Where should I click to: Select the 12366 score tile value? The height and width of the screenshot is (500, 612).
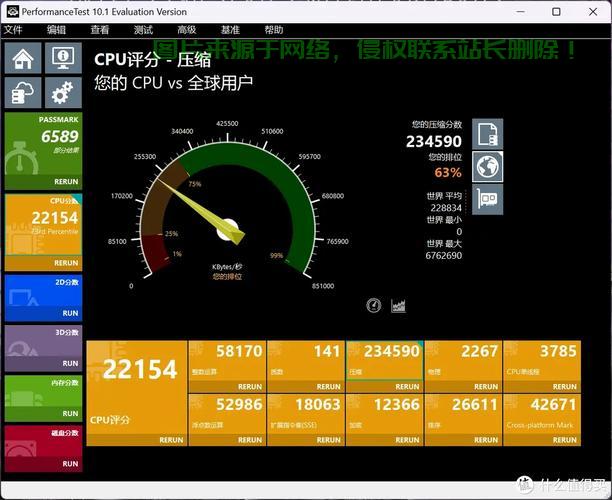(397, 404)
